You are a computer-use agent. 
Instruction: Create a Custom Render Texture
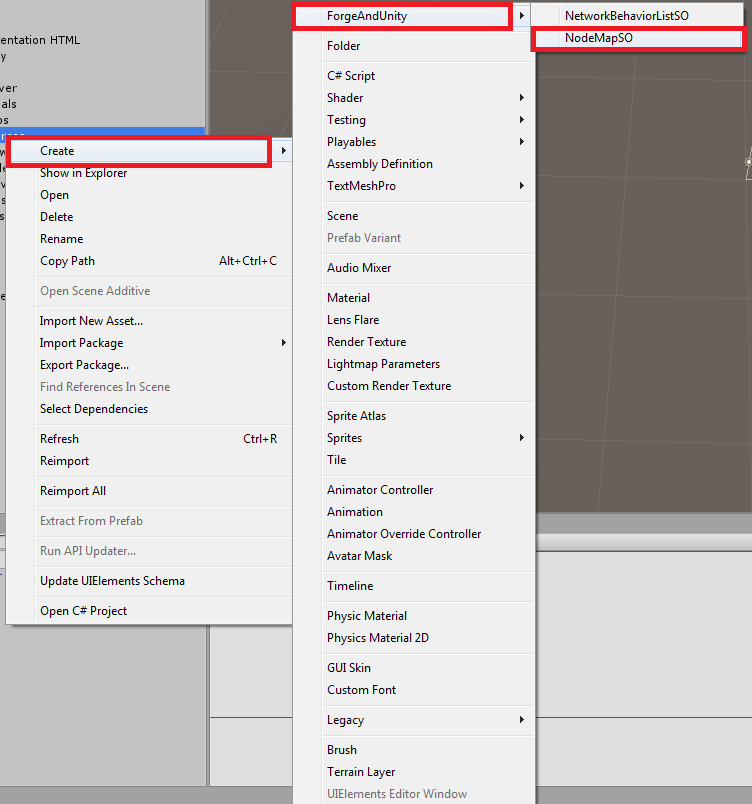414,386
